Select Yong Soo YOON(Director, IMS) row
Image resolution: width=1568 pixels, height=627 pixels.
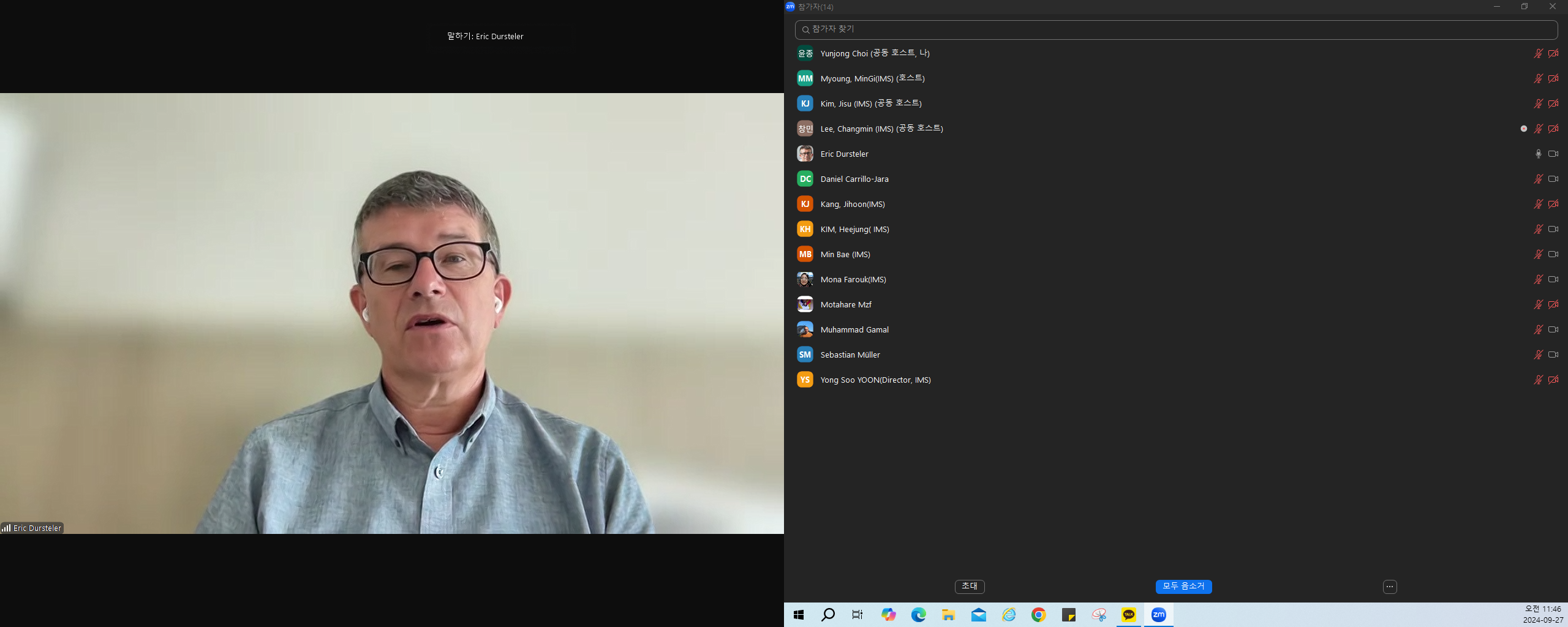pos(1176,380)
